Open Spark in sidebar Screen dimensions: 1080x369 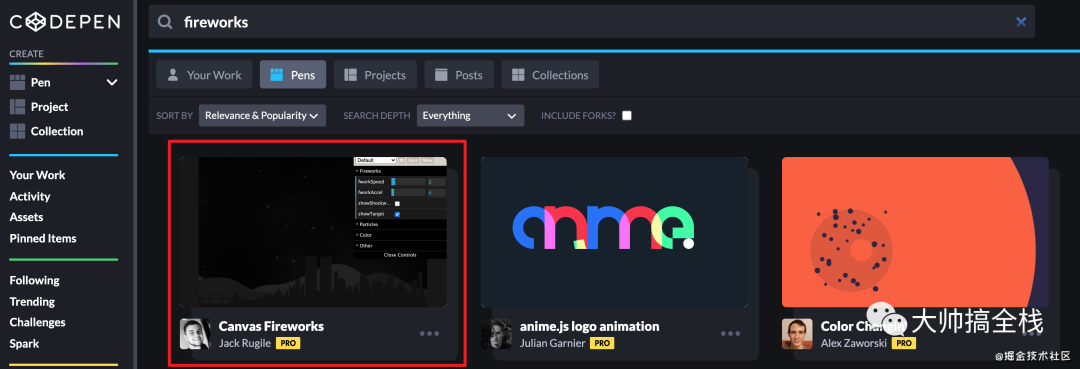click(x=24, y=344)
